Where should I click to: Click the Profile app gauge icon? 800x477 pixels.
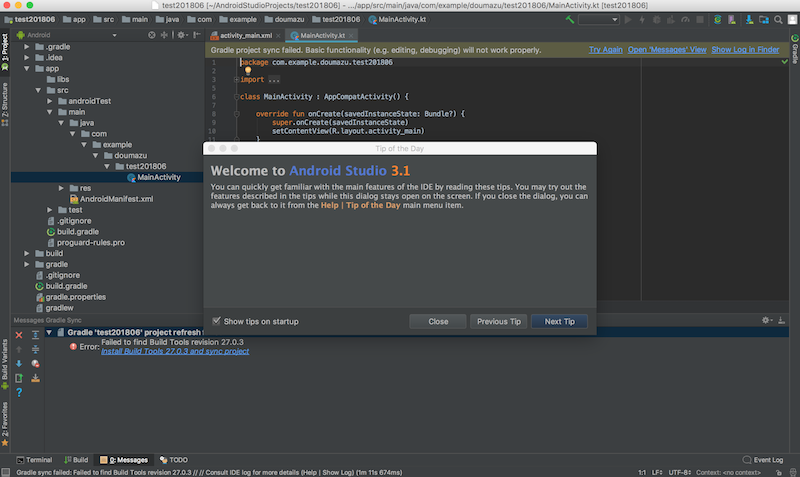tap(685, 19)
